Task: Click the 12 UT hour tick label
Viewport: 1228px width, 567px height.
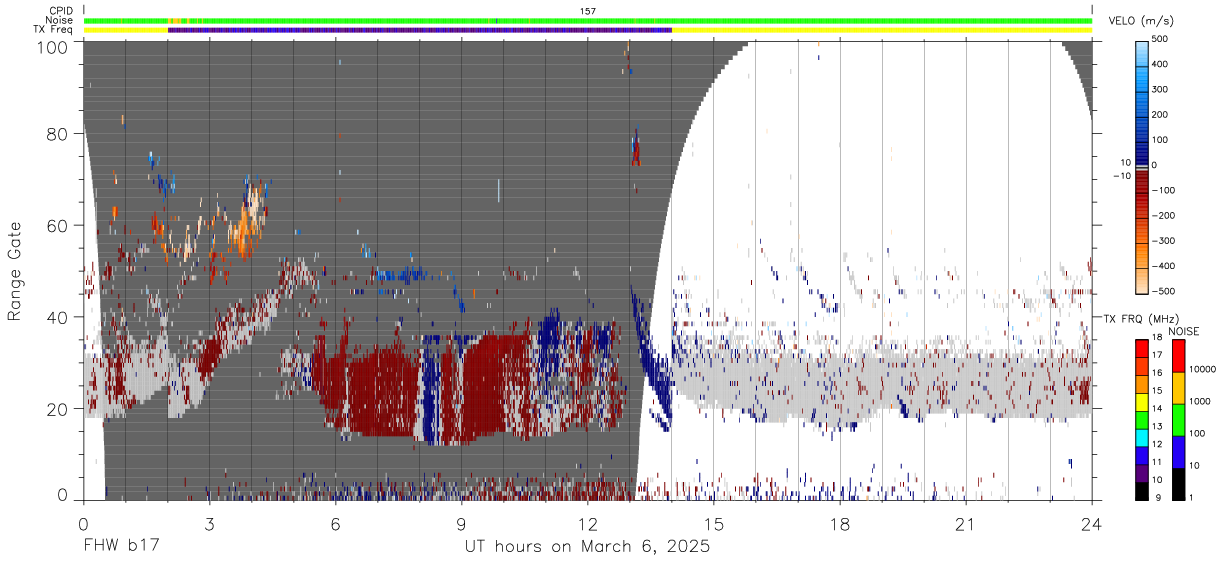Action: pyautogui.click(x=588, y=523)
